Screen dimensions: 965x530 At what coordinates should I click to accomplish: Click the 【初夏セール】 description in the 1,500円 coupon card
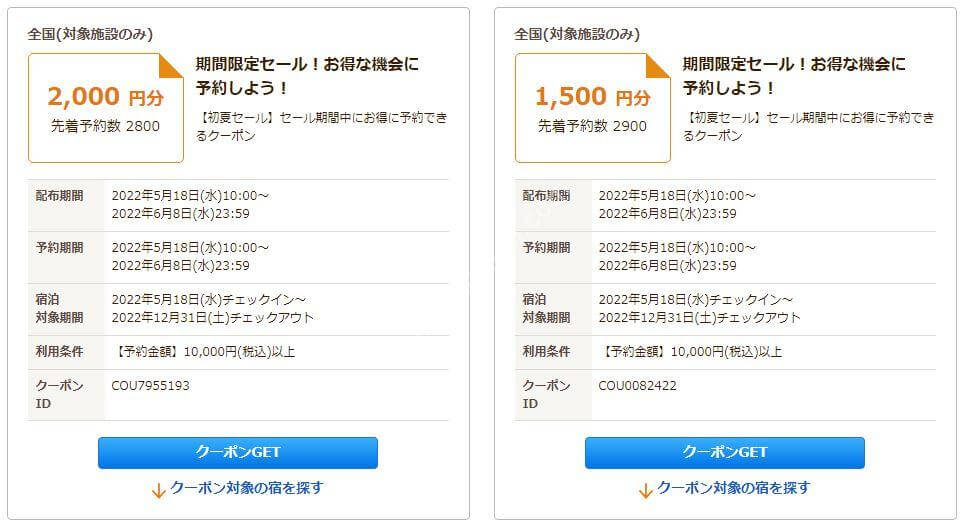809,126
